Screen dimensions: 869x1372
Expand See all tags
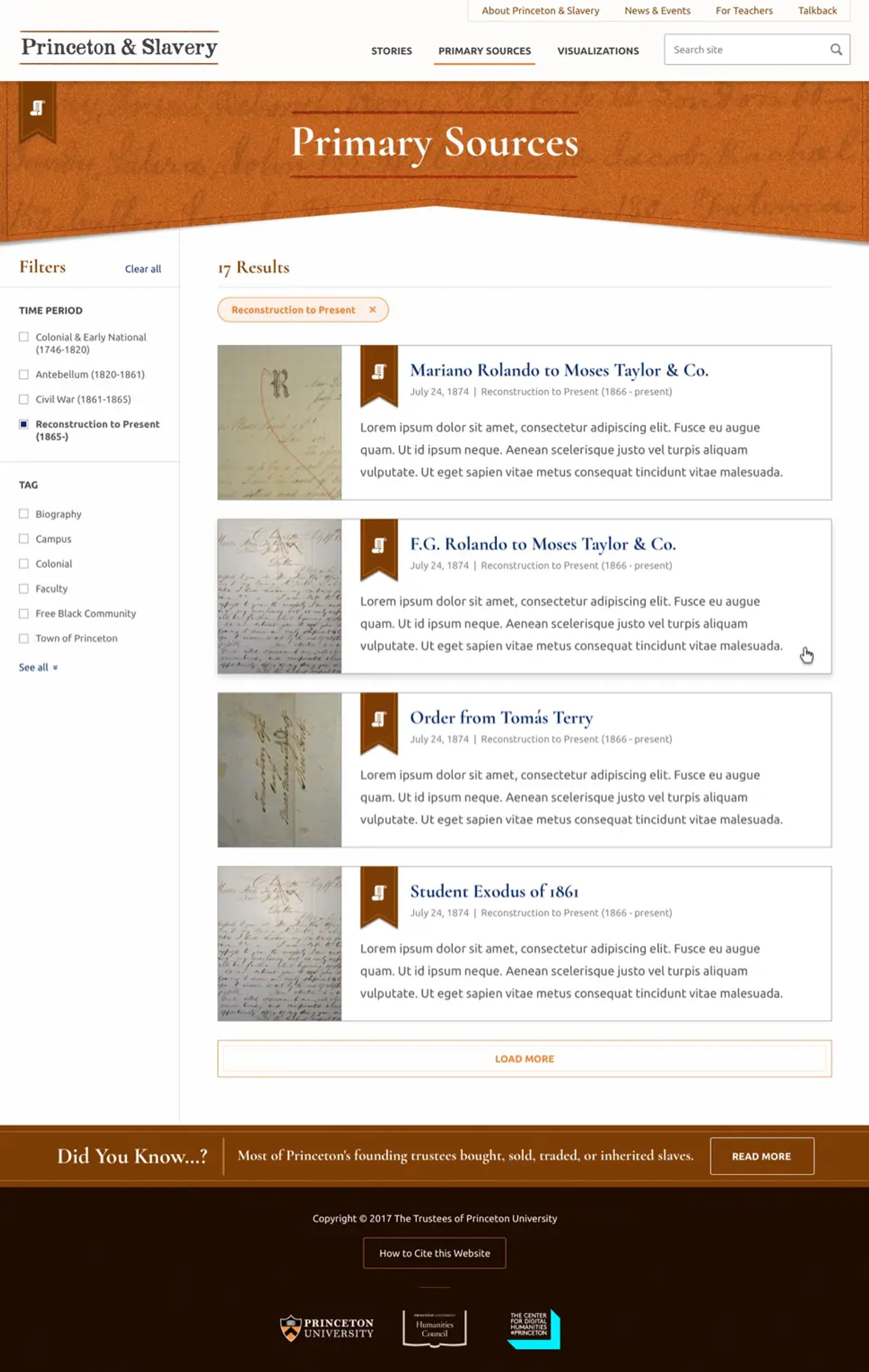tap(38, 667)
